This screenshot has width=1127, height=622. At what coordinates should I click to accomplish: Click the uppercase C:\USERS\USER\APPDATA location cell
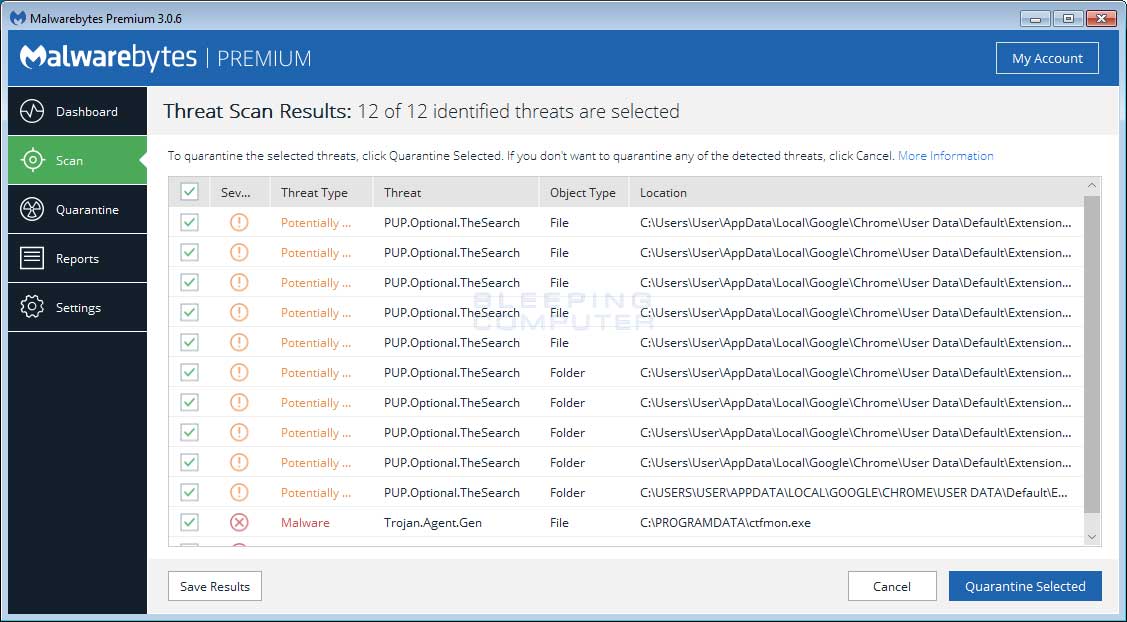pyautogui.click(x=854, y=493)
